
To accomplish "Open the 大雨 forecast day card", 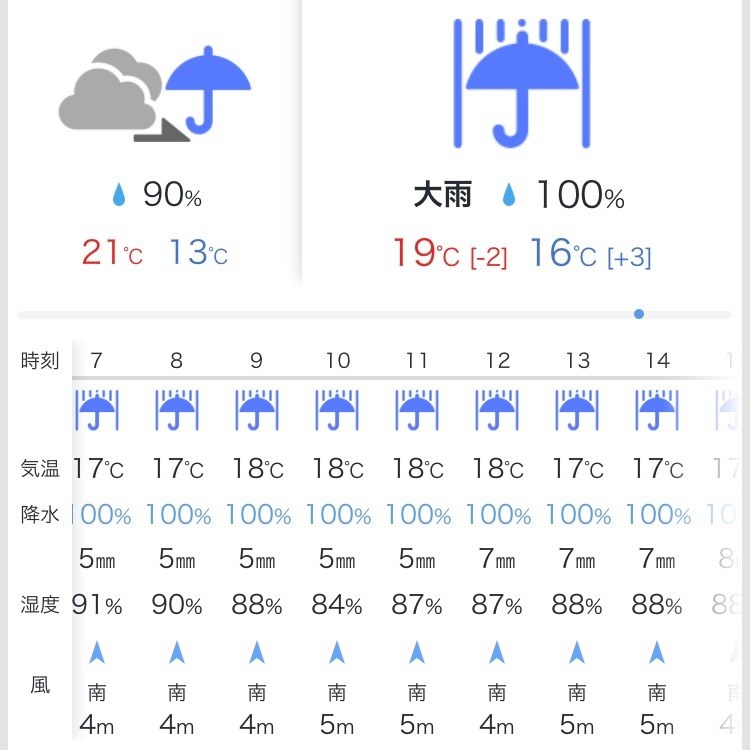I will pyautogui.click(x=522, y=143).
